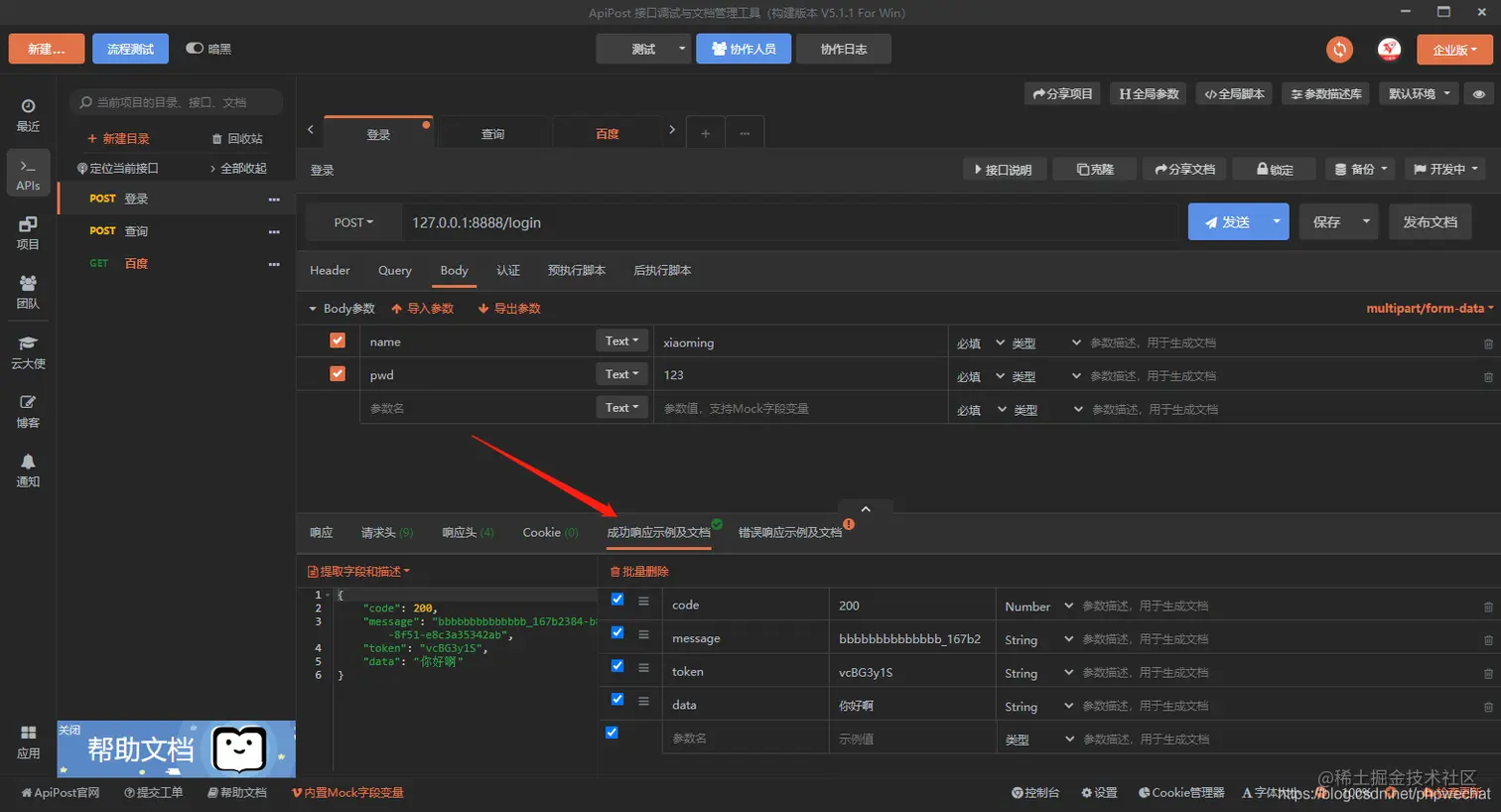Select the 百度 GET request in list
This screenshot has width=1501, height=812.
(x=136, y=264)
